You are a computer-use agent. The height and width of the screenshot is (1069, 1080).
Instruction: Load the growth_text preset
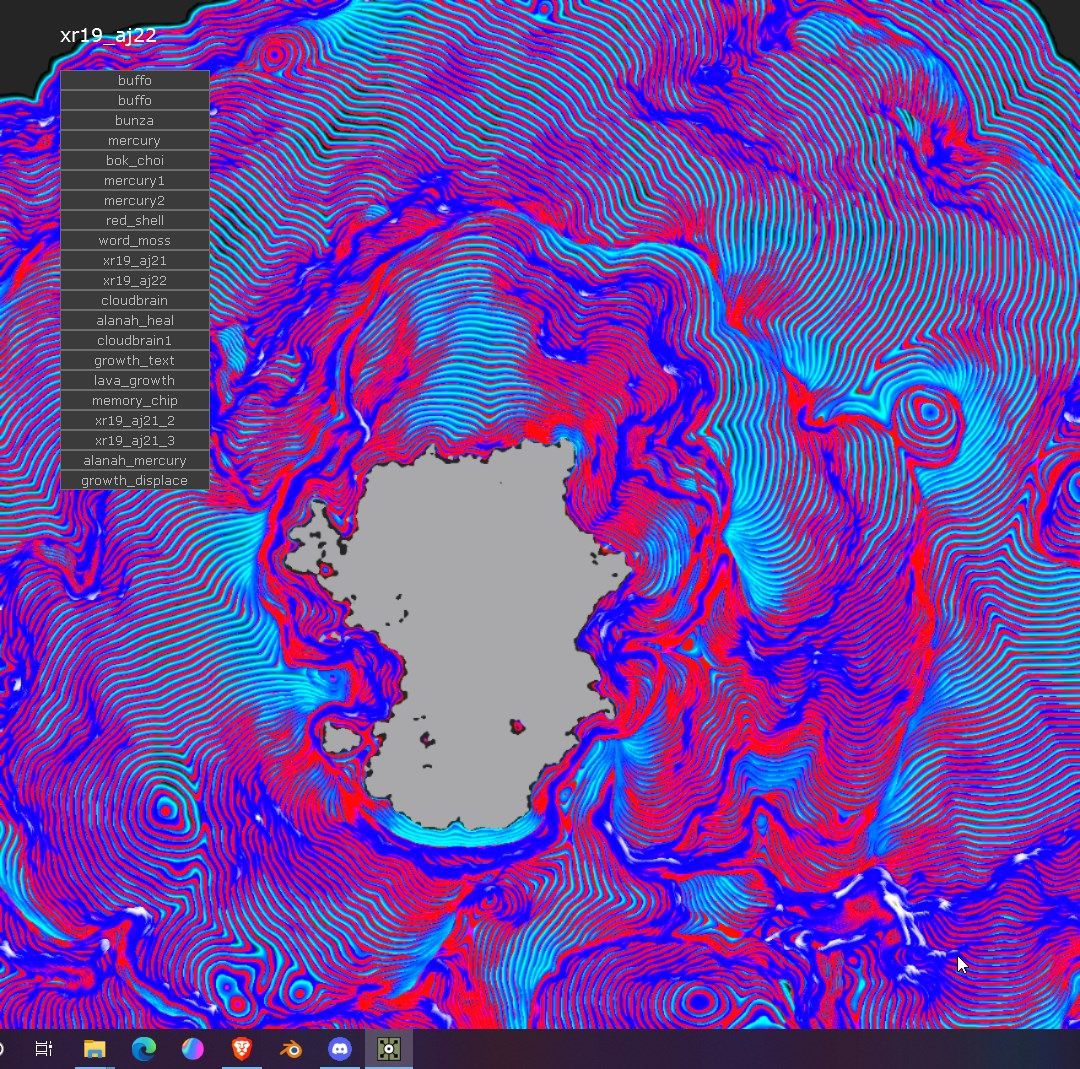point(135,360)
